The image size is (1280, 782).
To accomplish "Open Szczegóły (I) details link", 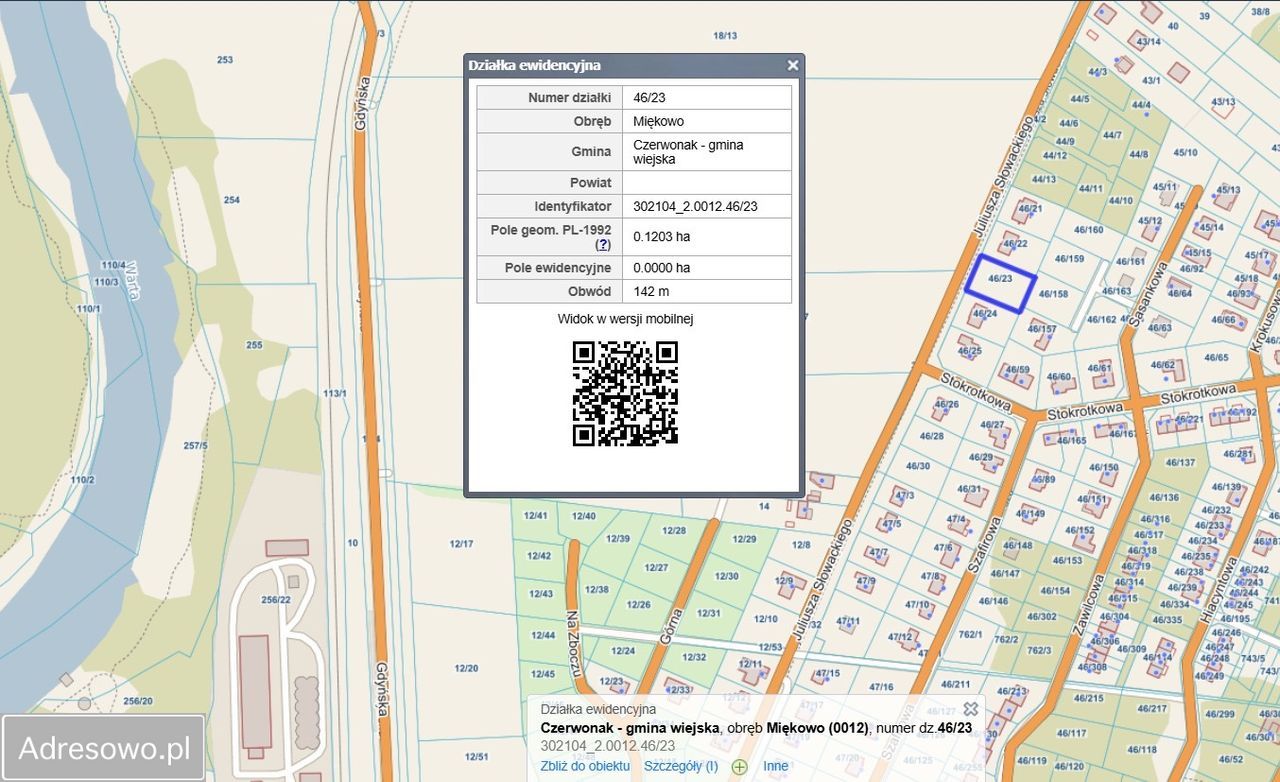I will click(x=680, y=766).
